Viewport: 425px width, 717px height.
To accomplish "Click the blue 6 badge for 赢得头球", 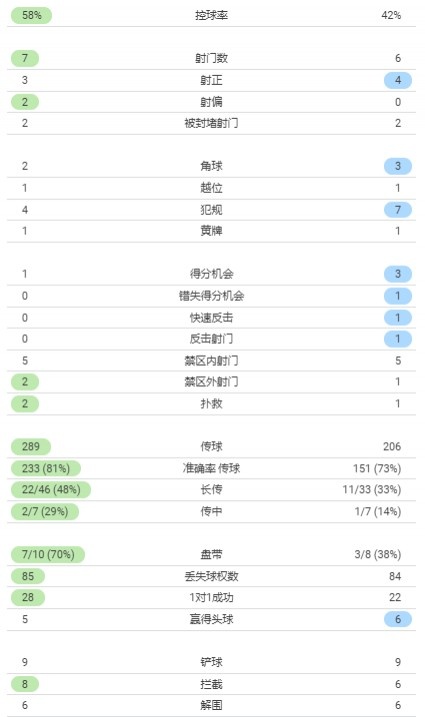I will (x=398, y=619).
